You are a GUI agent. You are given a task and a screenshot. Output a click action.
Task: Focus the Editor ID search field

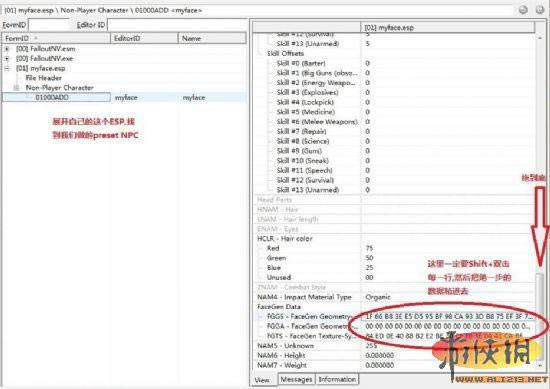pyautogui.click(x=177, y=25)
